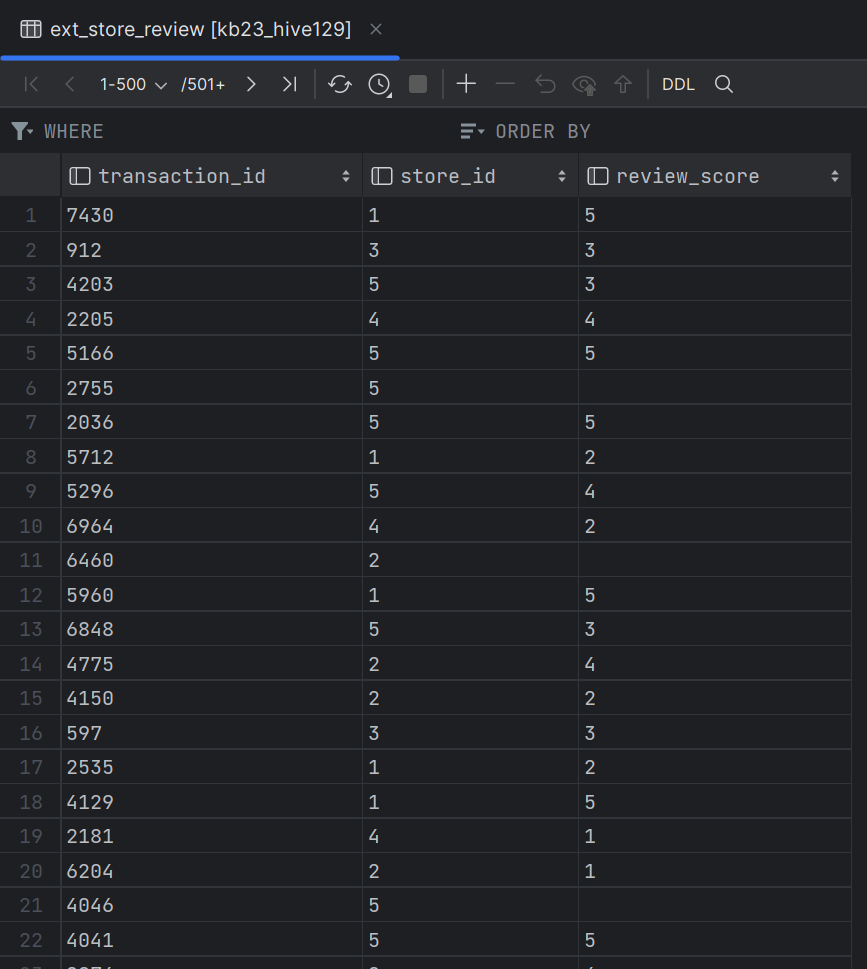Go to the previous page of rows

point(70,84)
